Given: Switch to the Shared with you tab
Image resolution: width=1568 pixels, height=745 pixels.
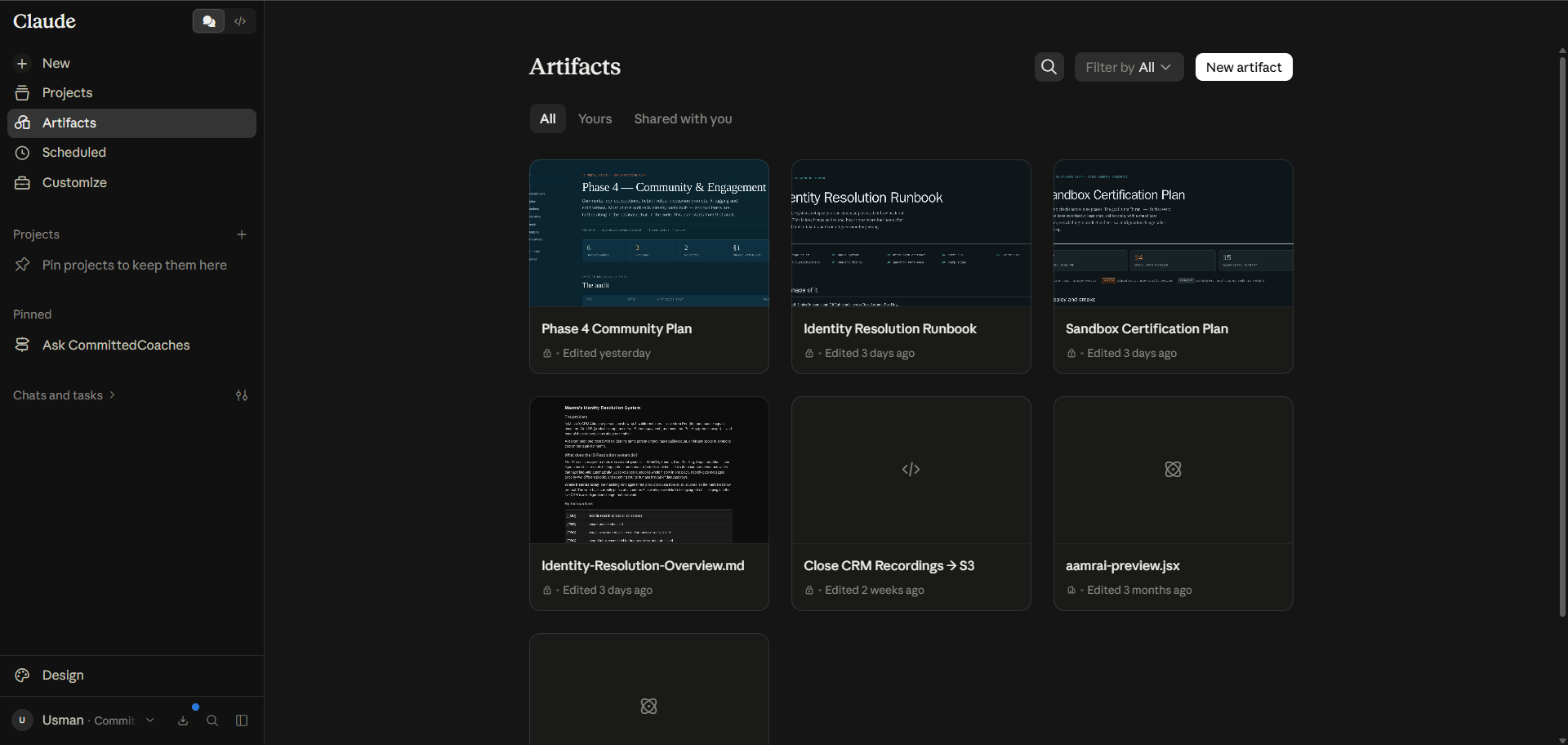Looking at the screenshot, I should coord(683,118).
